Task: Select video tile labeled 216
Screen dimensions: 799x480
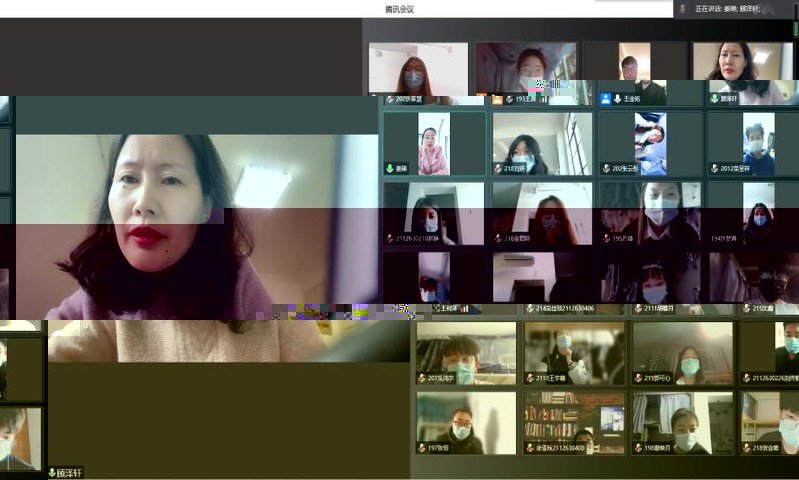Action: click(x=542, y=214)
